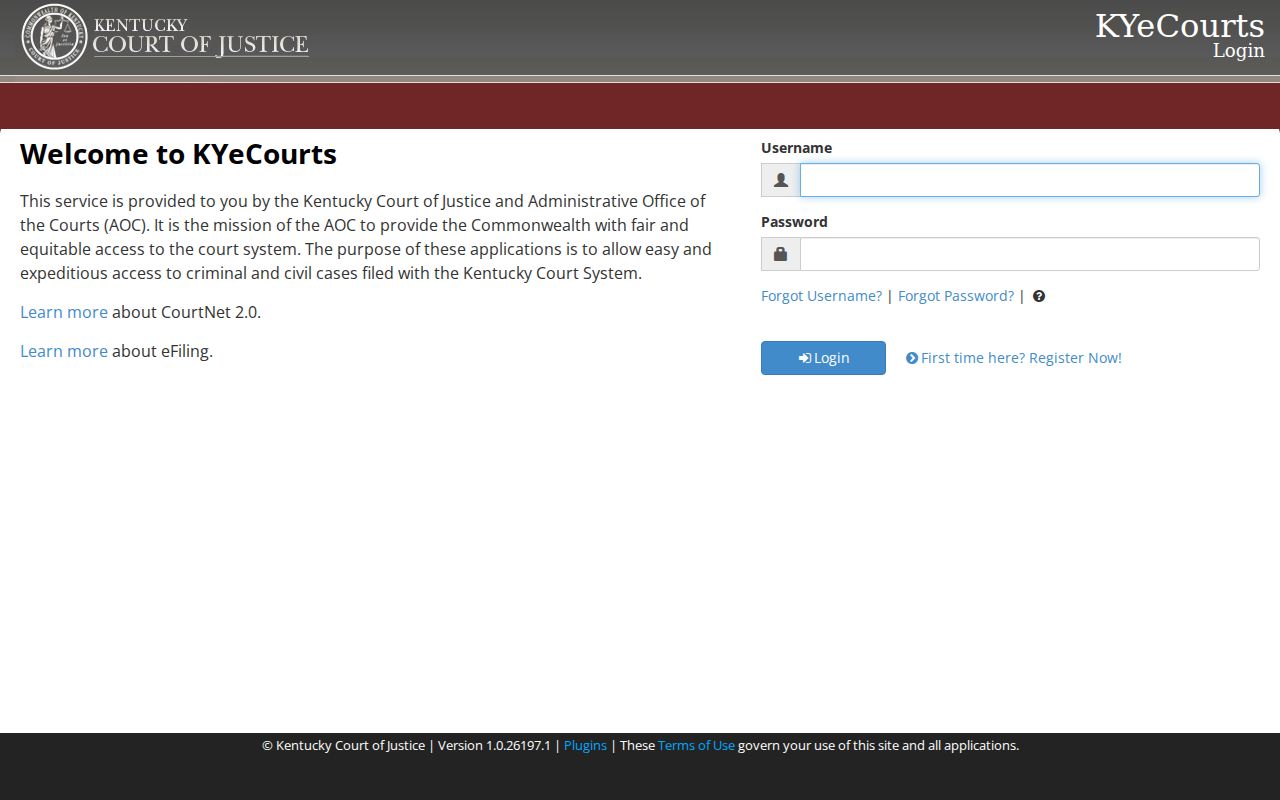Image resolution: width=1280 pixels, height=800 pixels.
Task: Open the Terms of Use footer link
Action: click(x=696, y=745)
